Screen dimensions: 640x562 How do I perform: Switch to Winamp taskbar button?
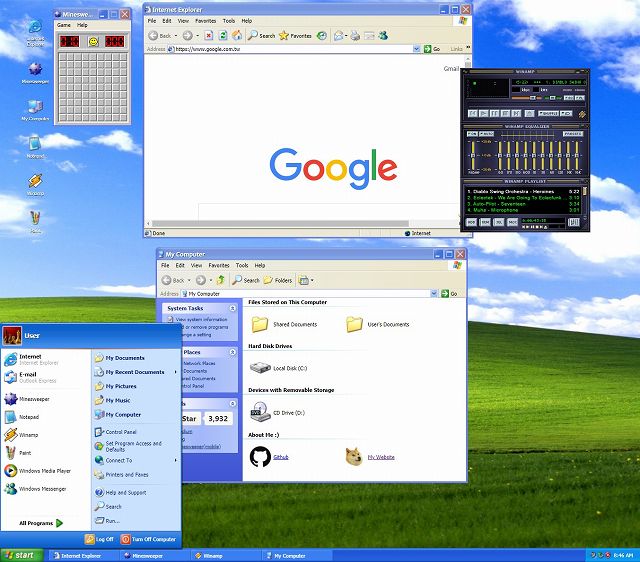point(225,555)
